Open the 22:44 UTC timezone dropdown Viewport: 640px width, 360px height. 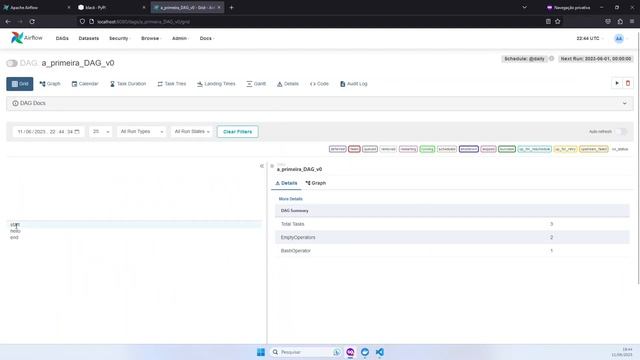590,38
